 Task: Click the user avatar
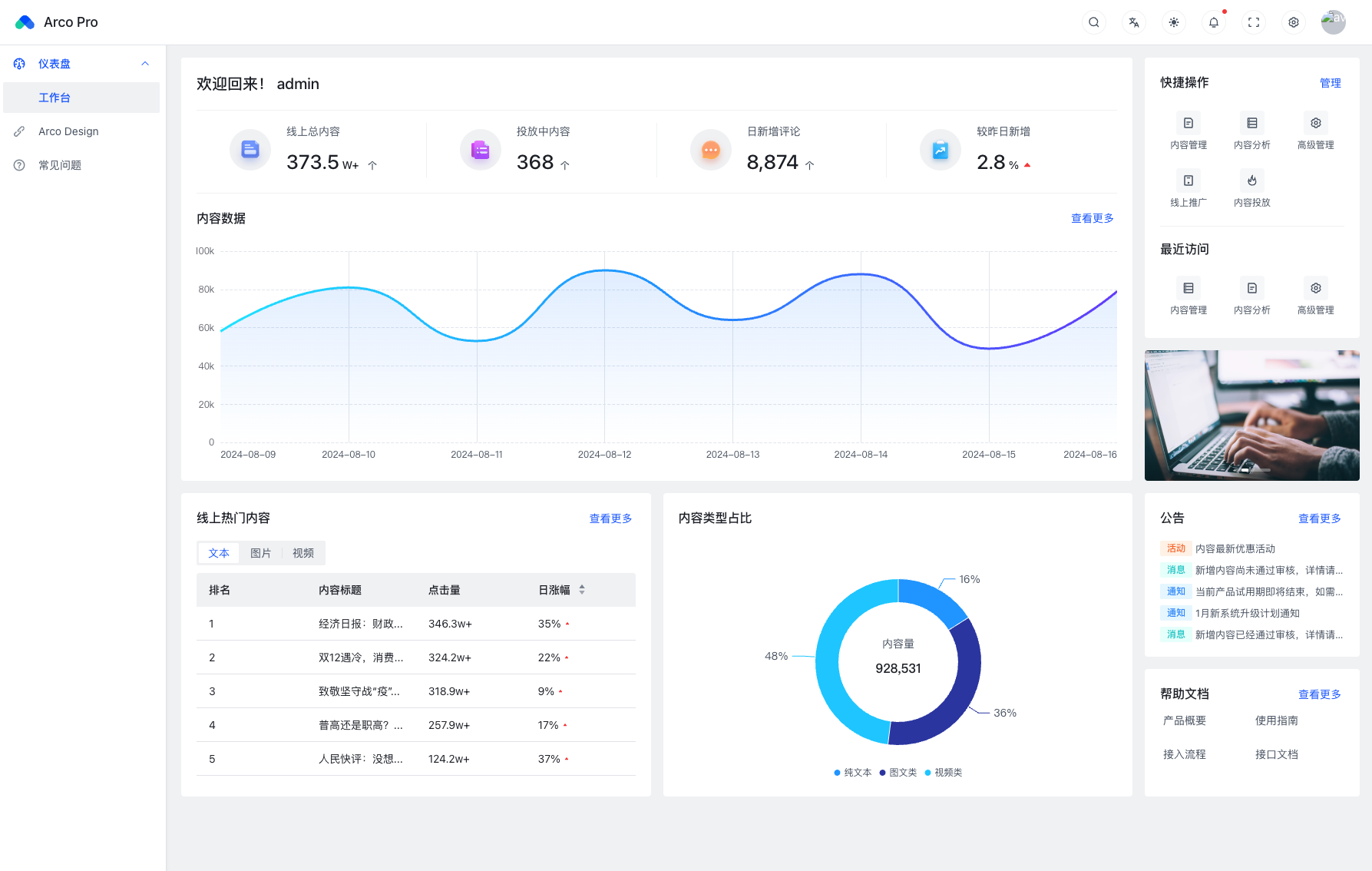click(1334, 22)
